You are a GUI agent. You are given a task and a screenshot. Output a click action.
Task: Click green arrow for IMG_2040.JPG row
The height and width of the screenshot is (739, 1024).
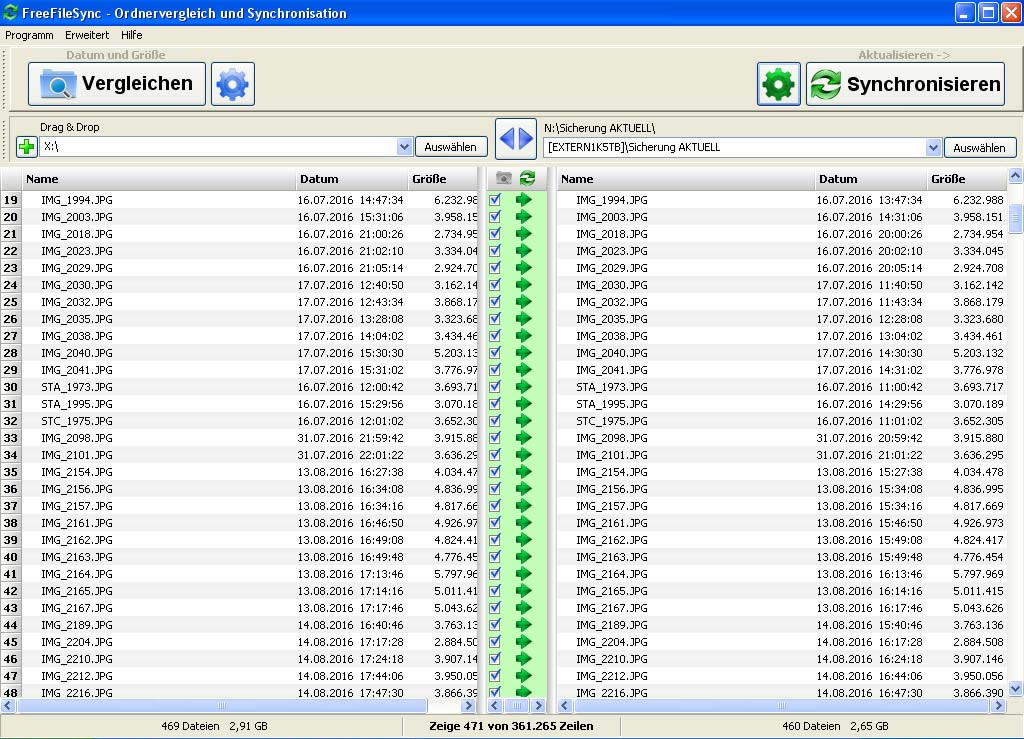click(524, 353)
